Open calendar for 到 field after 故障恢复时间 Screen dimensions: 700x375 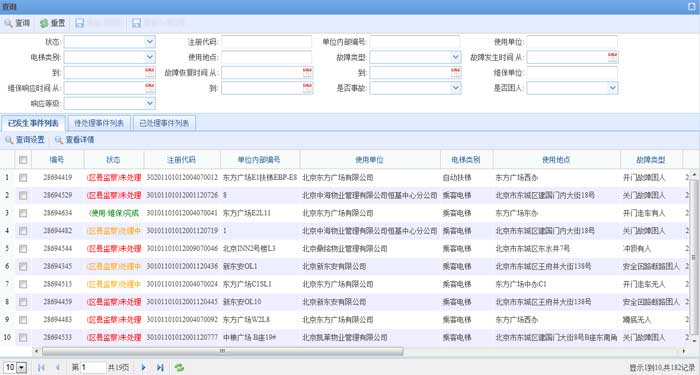pyautogui.click(x=456, y=72)
